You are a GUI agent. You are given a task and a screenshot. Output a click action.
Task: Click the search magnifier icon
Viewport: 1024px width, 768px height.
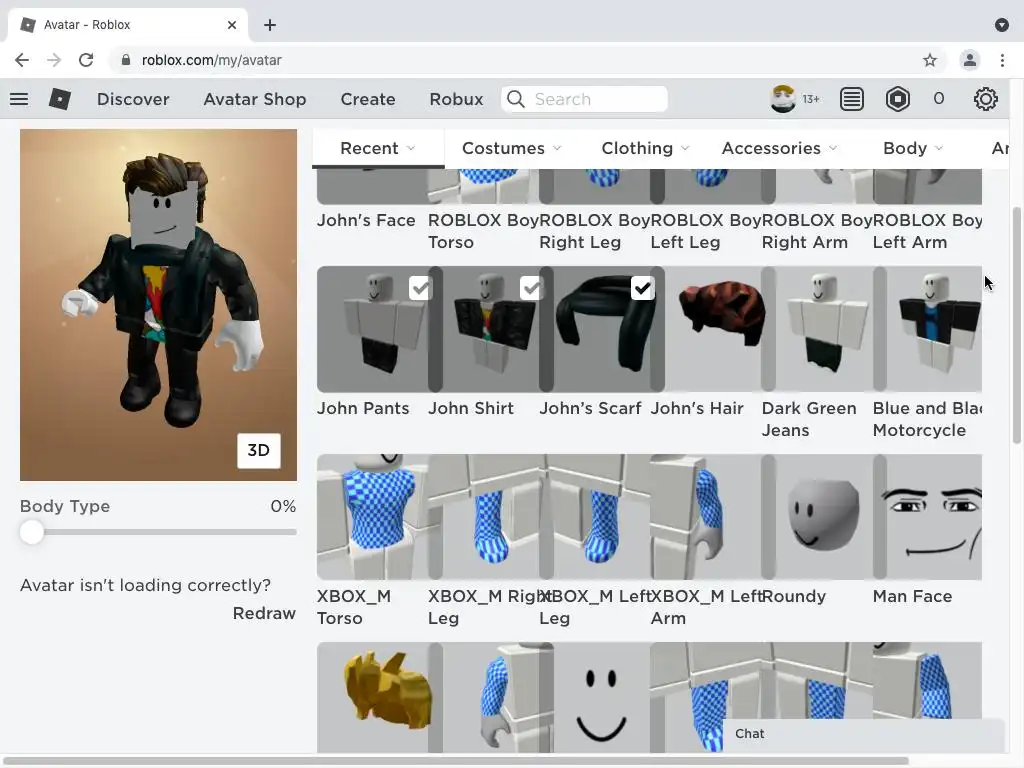coord(516,99)
